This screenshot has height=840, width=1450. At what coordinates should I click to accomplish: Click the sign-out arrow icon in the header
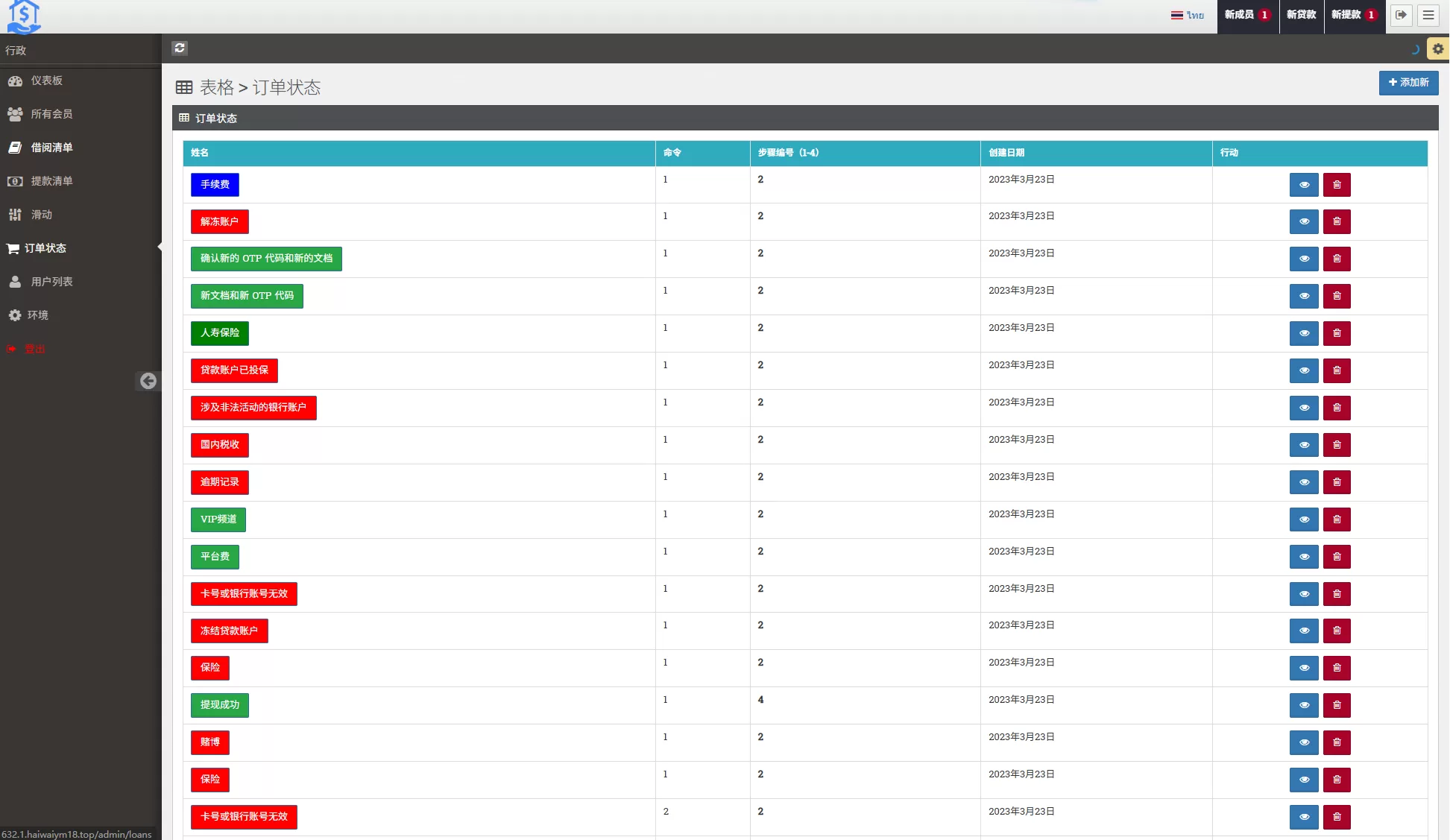click(x=1402, y=15)
